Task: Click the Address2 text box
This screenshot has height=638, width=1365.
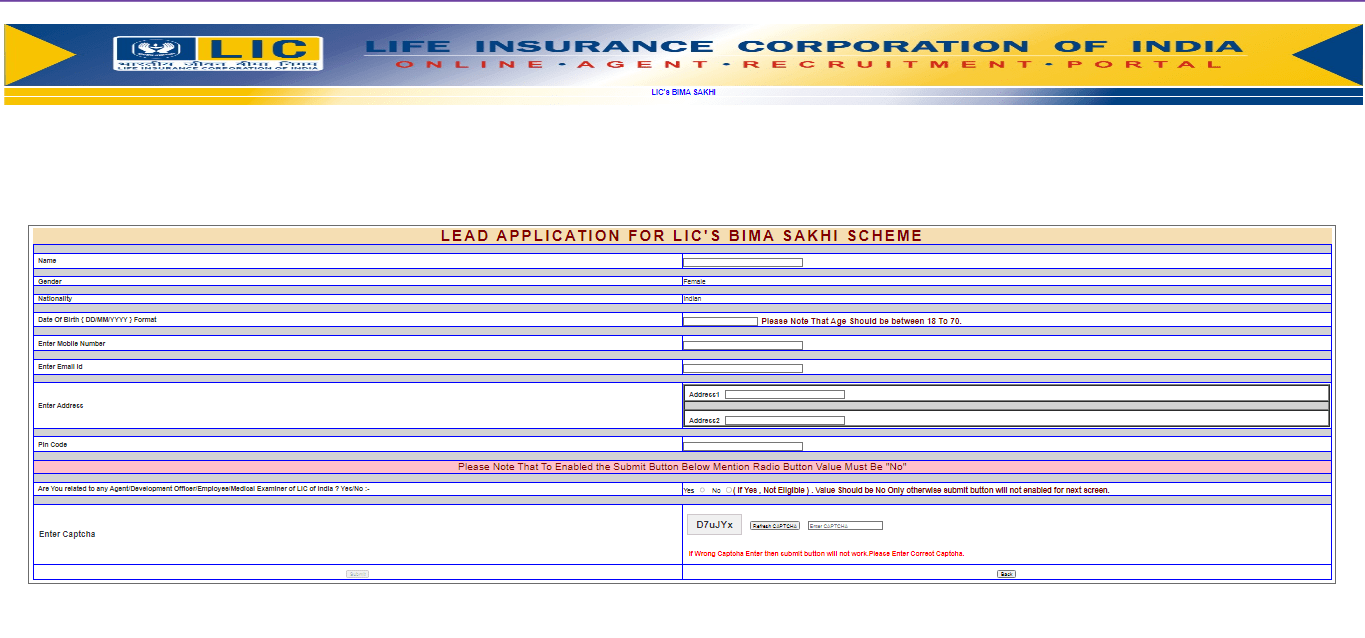Action: coord(784,421)
